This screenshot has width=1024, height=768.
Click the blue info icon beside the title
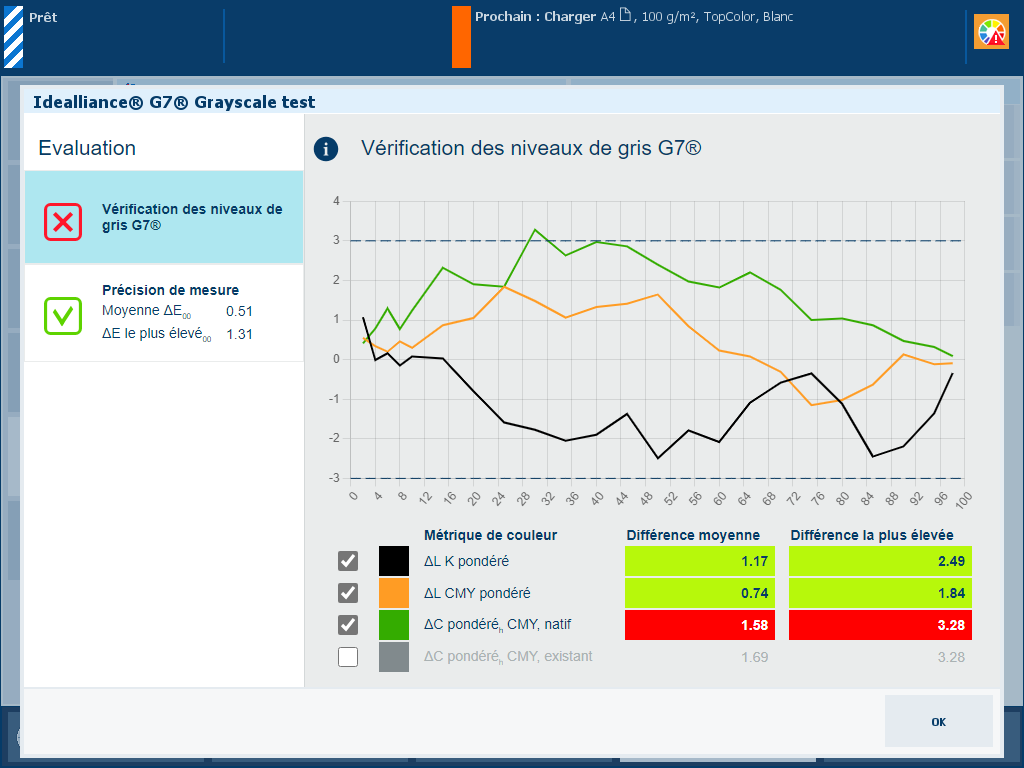coord(326,149)
